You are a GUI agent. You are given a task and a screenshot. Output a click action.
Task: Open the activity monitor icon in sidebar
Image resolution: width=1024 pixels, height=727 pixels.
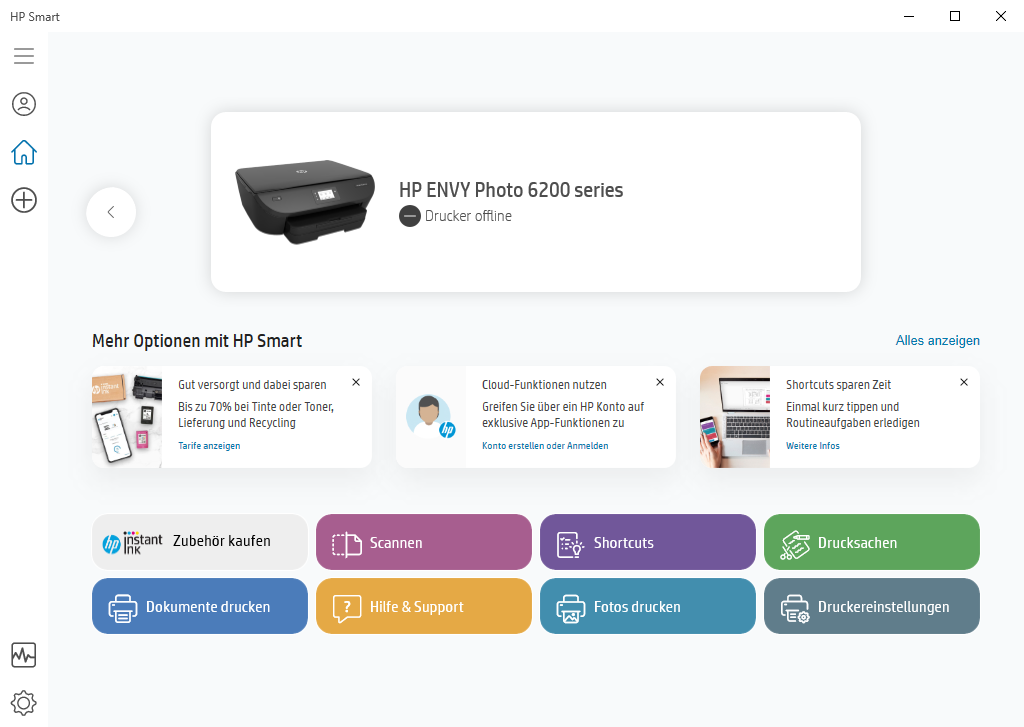(x=24, y=654)
